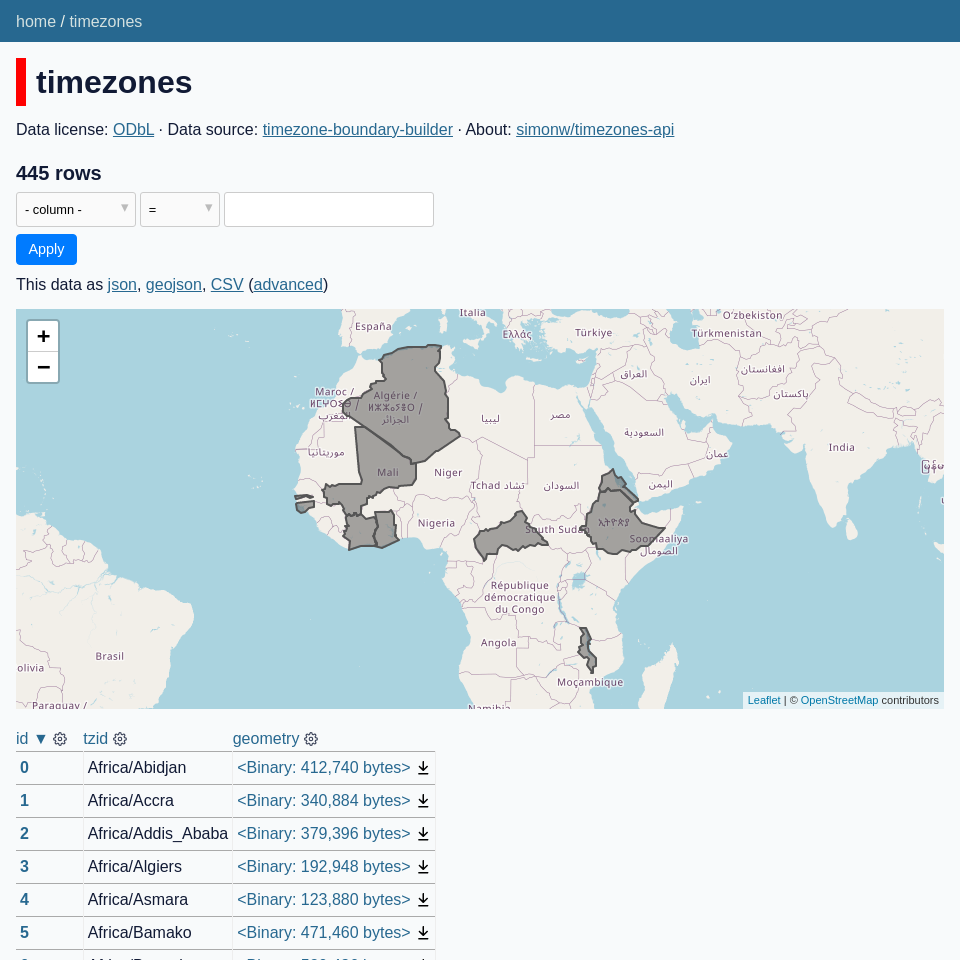
Task: Click the 445 rows heading
Action: (x=59, y=173)
